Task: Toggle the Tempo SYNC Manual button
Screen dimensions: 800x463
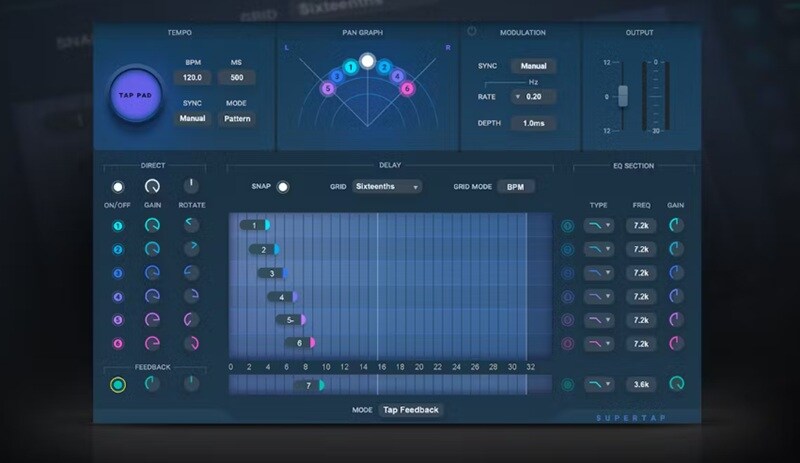Action: point(192,118)
